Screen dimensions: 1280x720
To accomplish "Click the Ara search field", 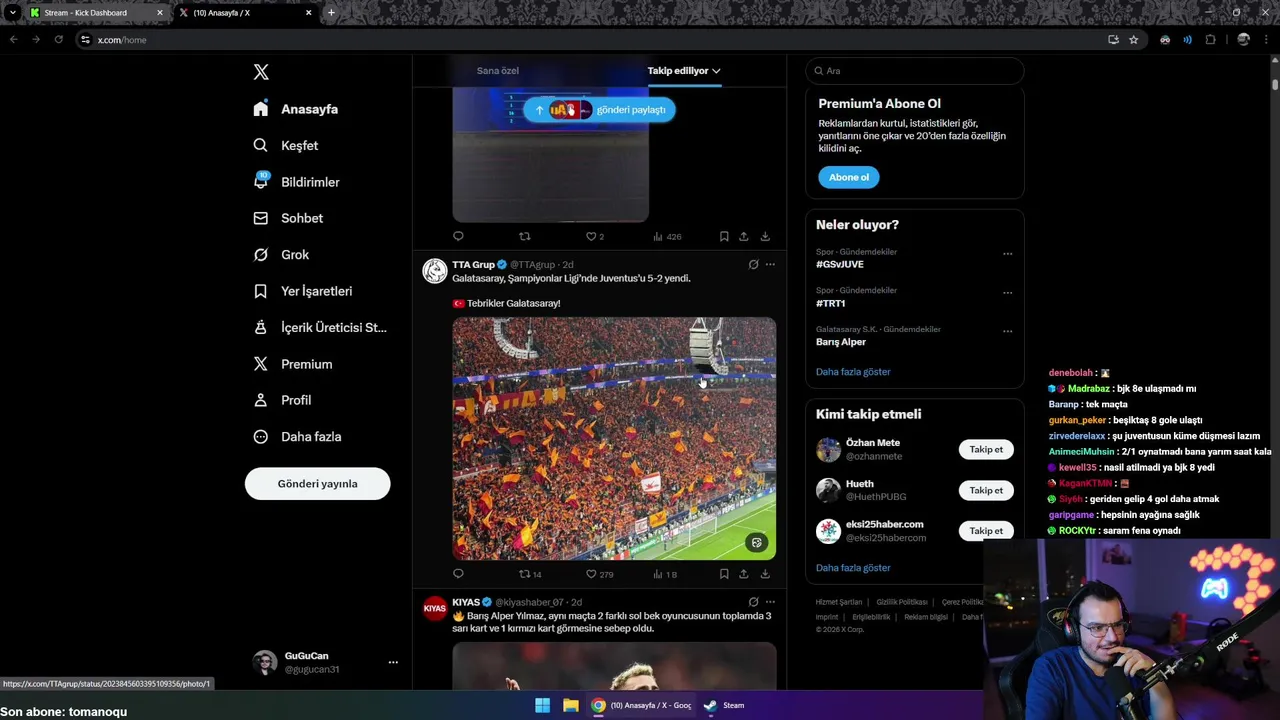I will tap(914, 71).
